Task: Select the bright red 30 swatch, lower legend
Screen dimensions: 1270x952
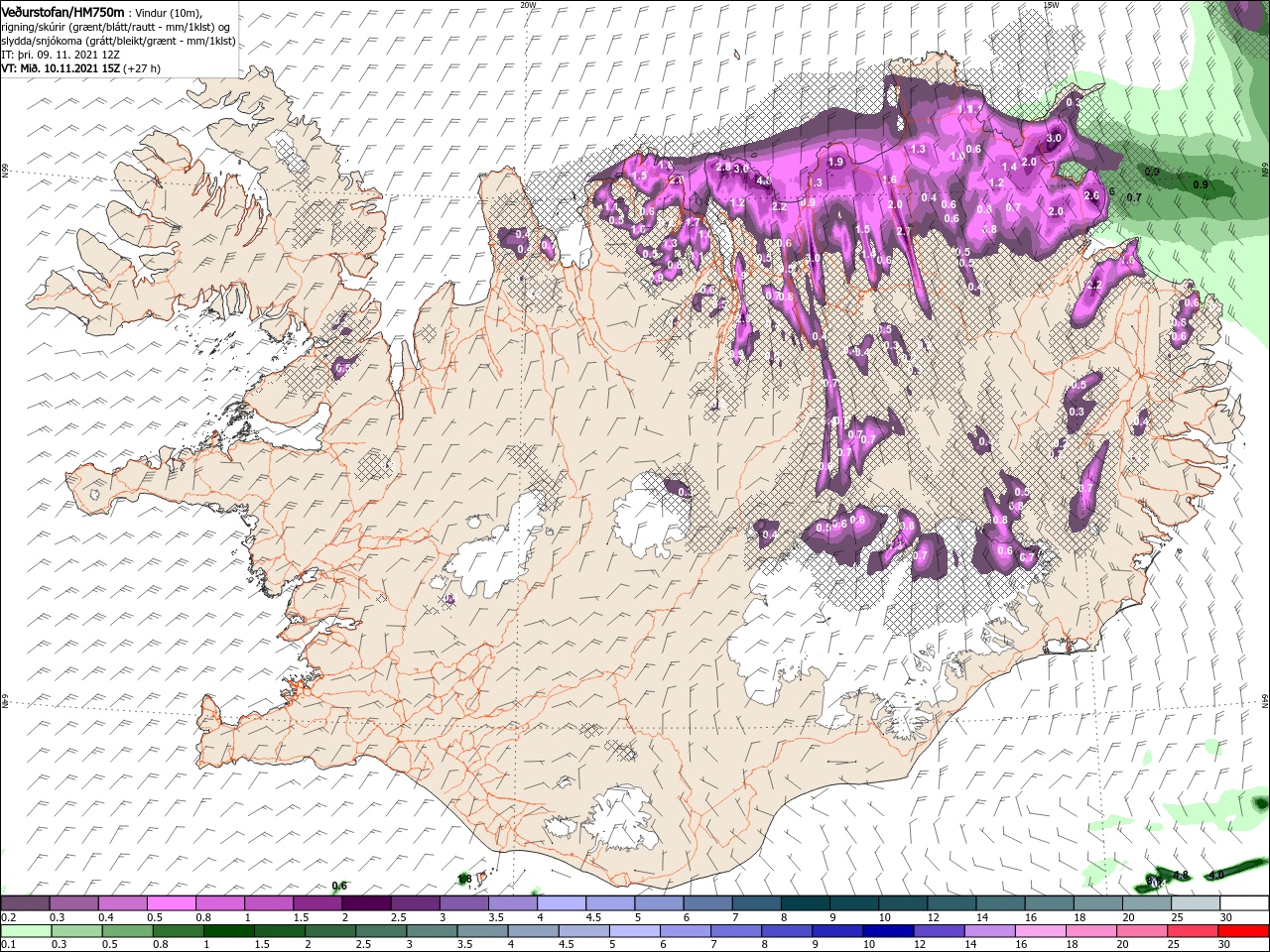Action: pyautogui.click(x=1242, y=931)
